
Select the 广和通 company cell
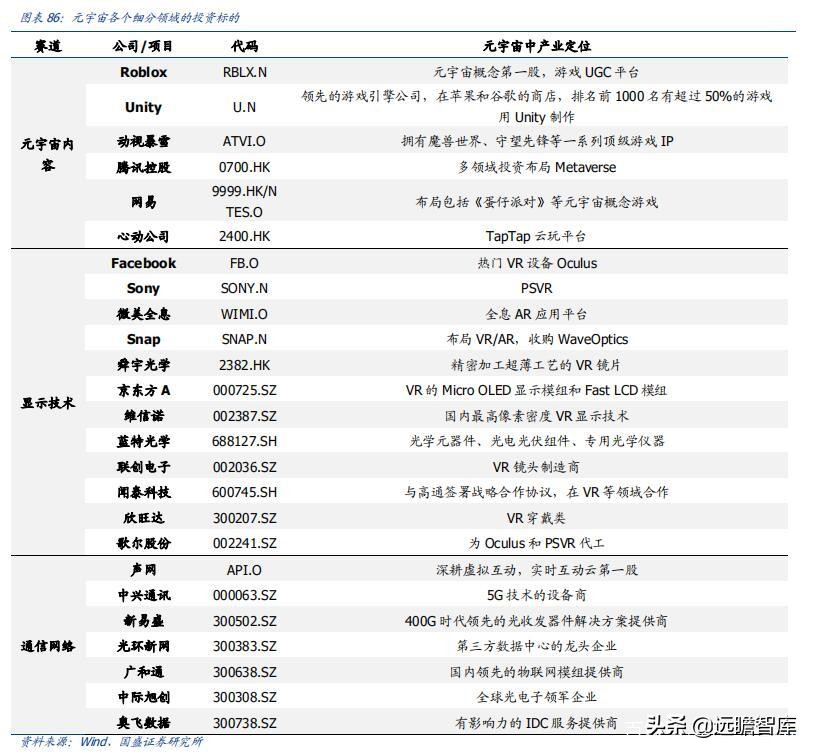tap(143, 672)
